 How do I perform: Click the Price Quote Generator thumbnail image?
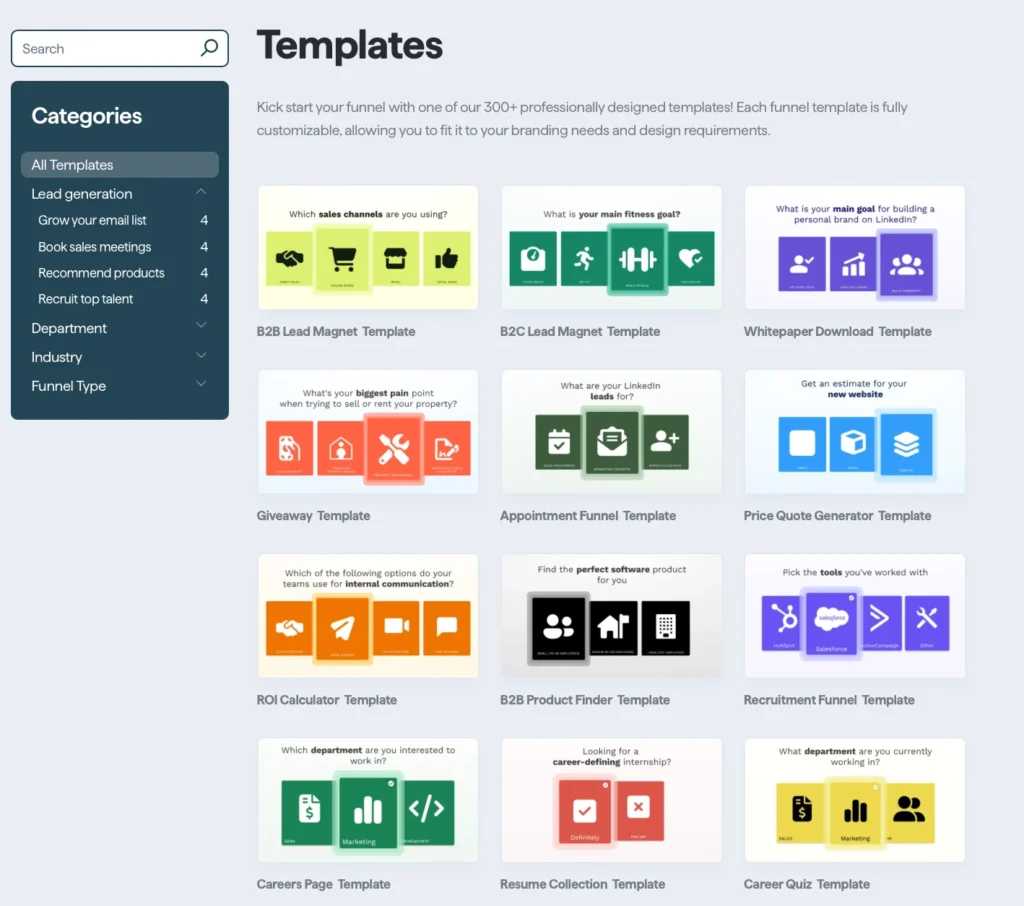[855, 432]
